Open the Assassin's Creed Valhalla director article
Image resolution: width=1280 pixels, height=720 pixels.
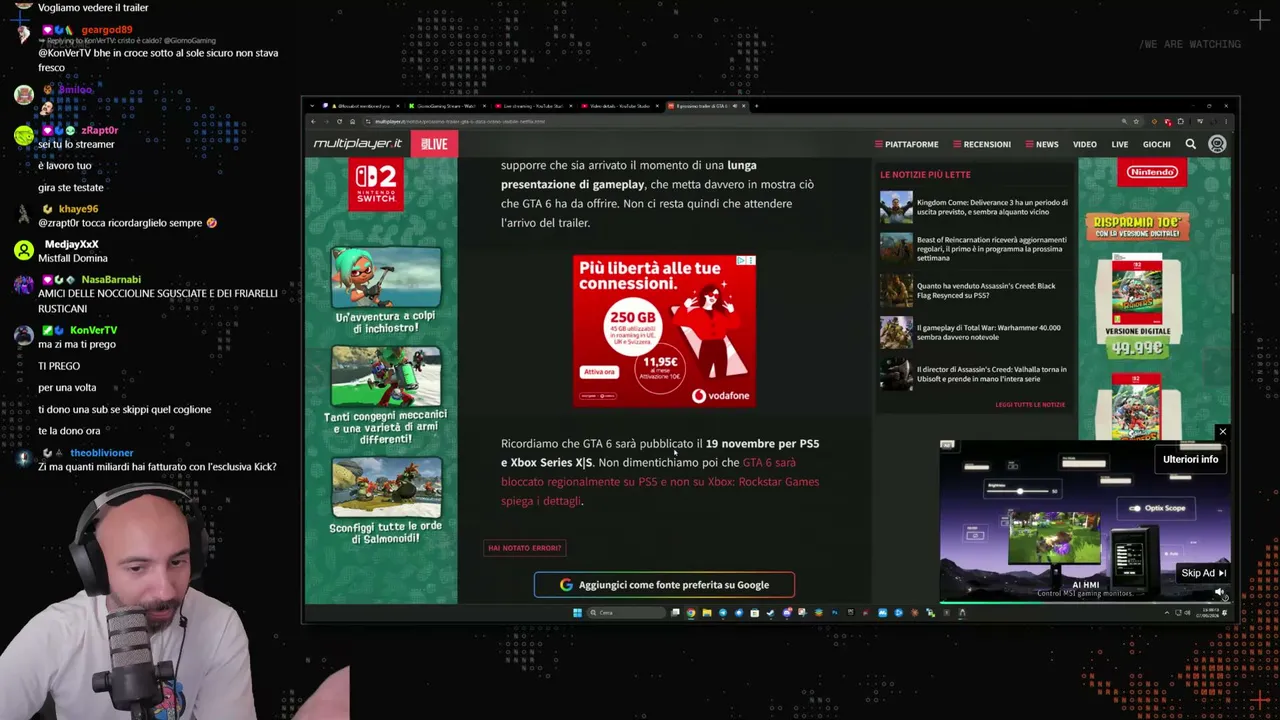[x=992, y=374]
